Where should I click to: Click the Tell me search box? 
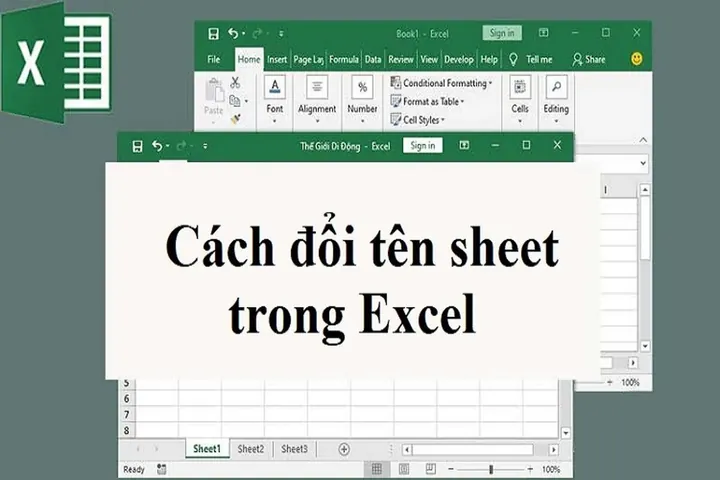coord(539,59)
